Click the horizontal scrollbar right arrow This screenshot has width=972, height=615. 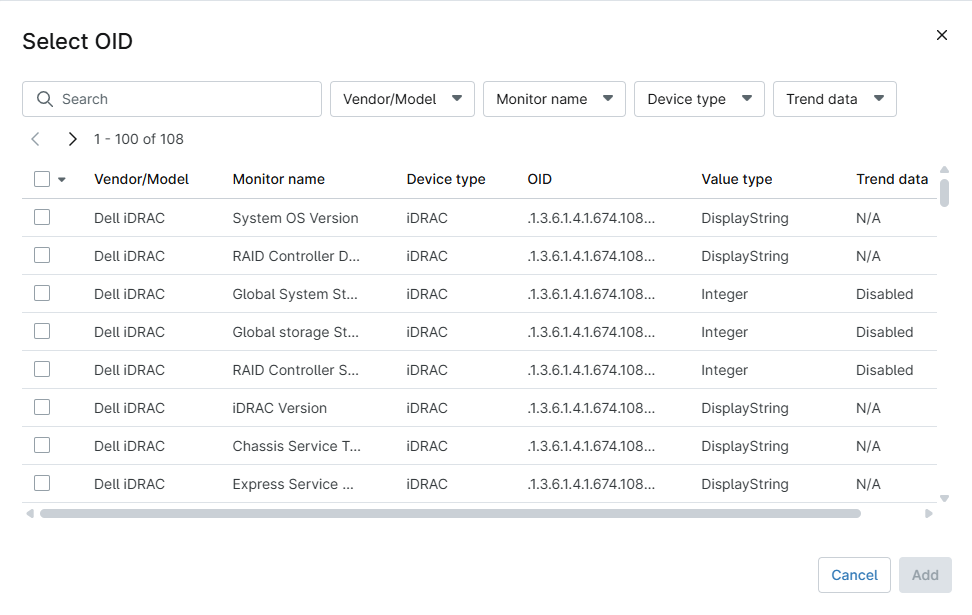928,513
